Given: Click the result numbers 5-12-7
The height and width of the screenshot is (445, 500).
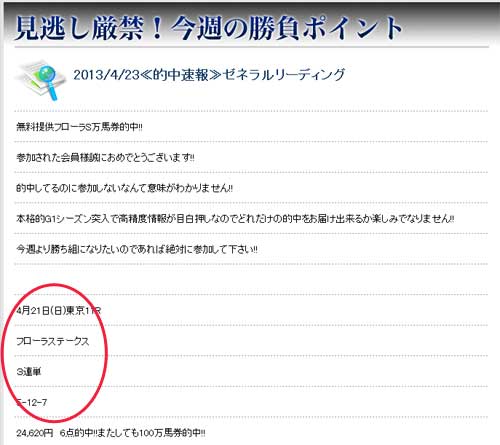Looking at the screenshot, I should coord(32,402).
